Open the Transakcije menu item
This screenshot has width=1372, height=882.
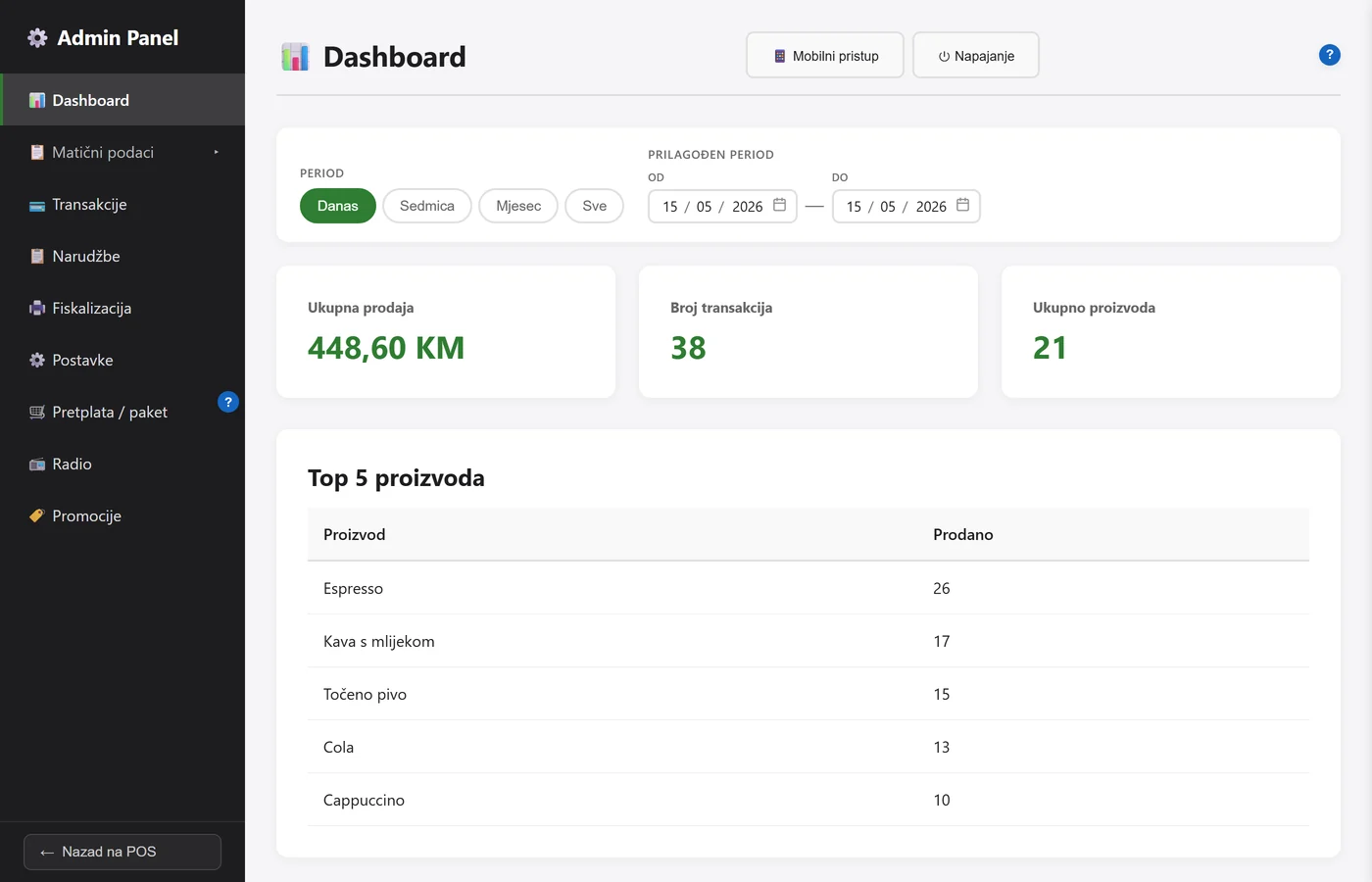pos(122,204)
